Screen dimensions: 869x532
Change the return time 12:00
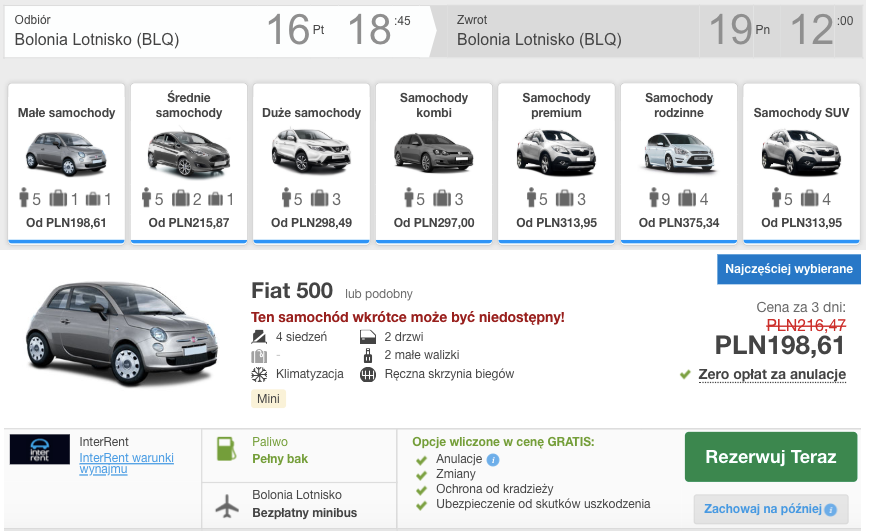coord(821,30)
